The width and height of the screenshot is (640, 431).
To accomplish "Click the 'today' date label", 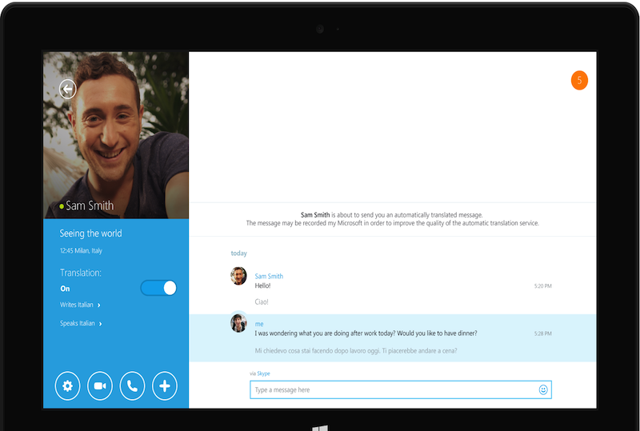I will click(239, 253).
